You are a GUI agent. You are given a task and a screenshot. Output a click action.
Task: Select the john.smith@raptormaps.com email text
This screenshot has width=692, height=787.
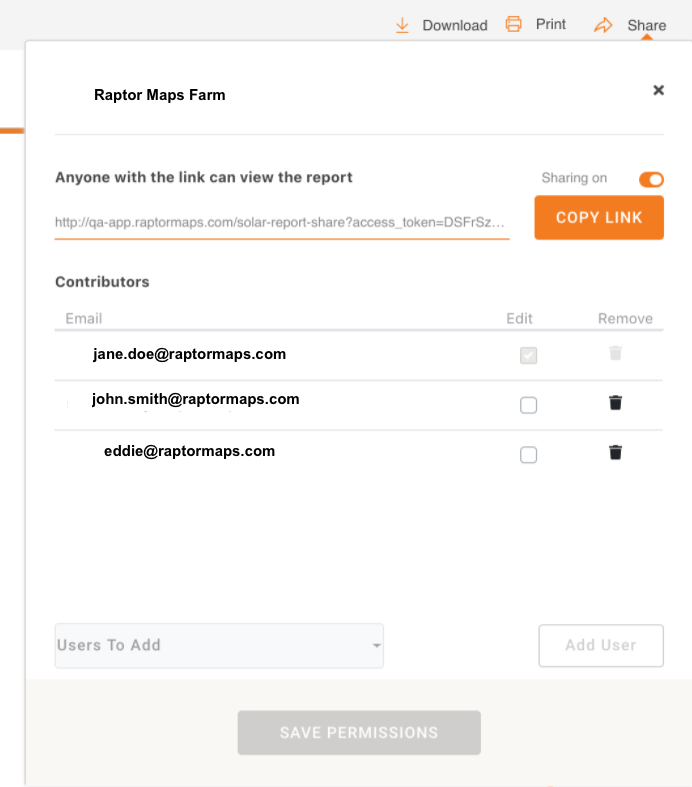click(x=196, y=399)
